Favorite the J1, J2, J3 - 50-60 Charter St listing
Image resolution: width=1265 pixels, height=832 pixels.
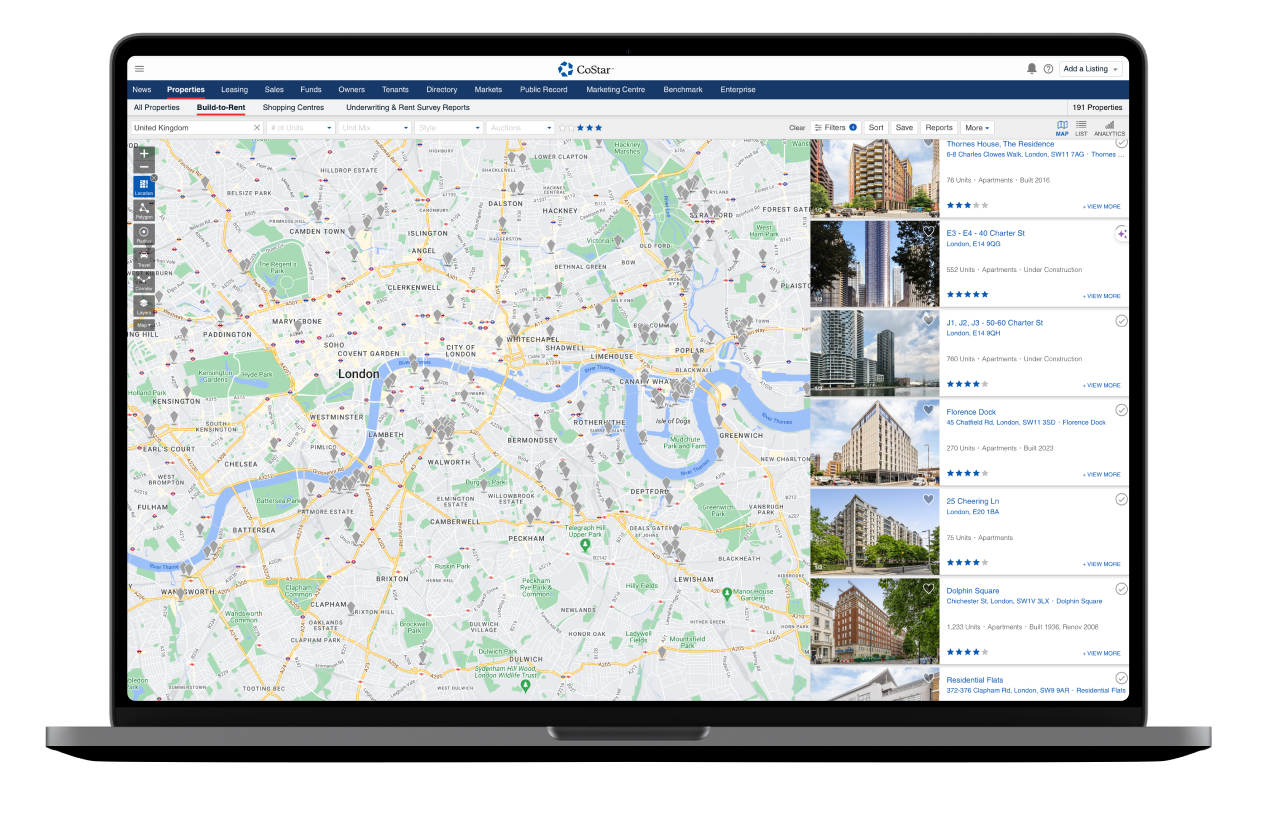click(928, 321)
